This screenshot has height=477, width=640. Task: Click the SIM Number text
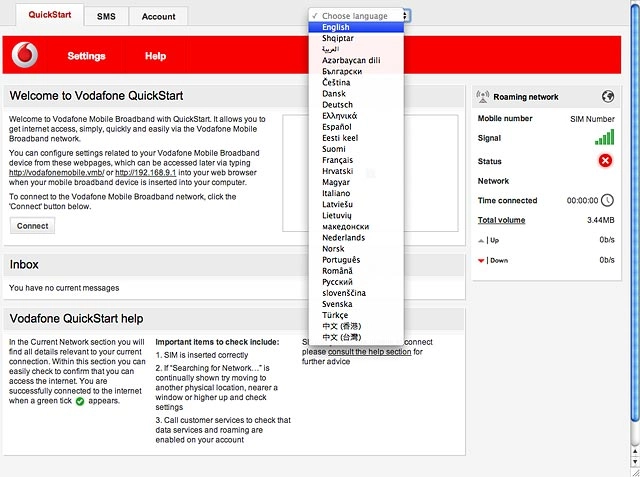click(x=592, y=119)
